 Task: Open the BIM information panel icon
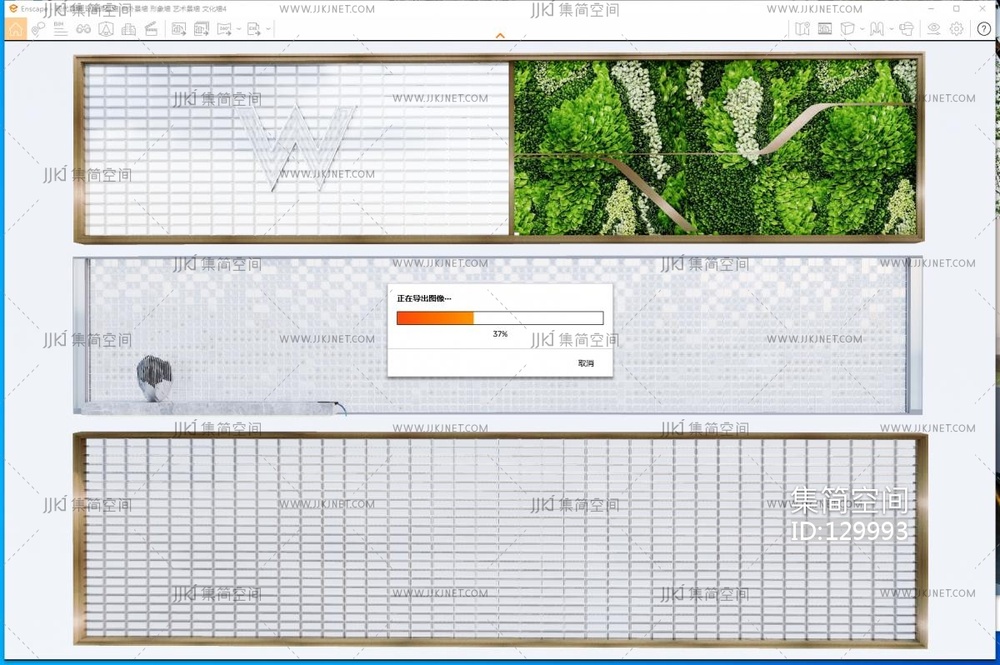click(61, 29)
